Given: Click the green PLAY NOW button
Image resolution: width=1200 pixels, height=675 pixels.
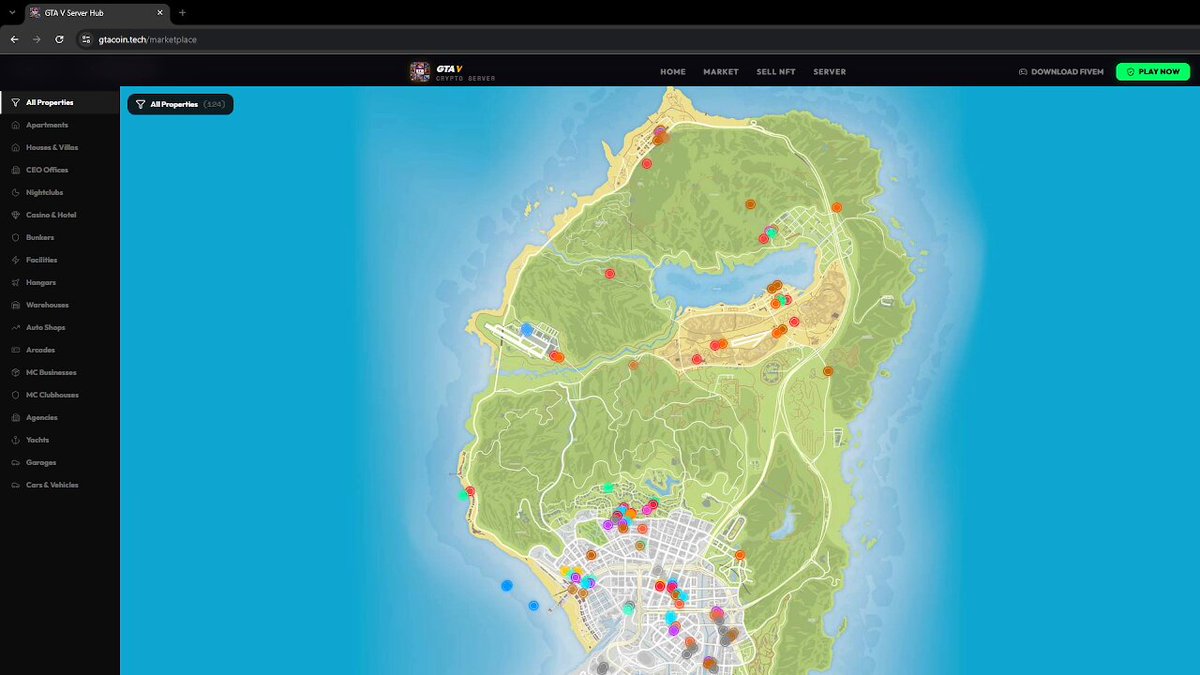Looking at the screenshot, I should click(x=1154, y=72).
